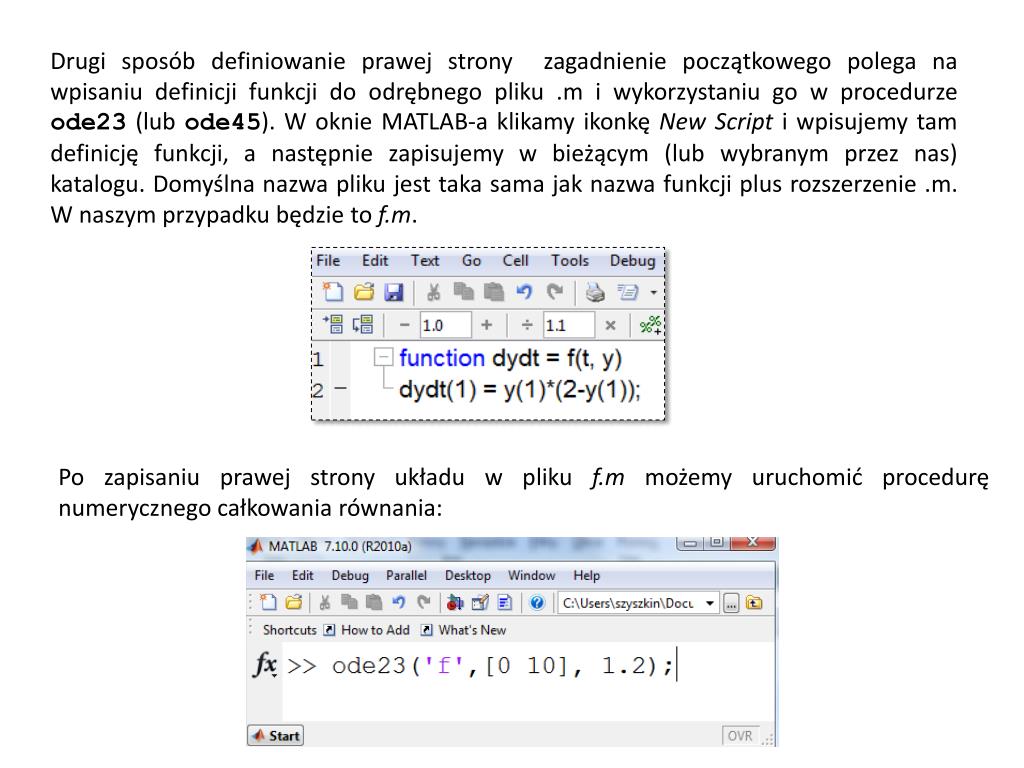The width and height of the screenshot is (1024, 768).
Task: Click the show functions icon beside printer
Action: [x=628, y=292]
